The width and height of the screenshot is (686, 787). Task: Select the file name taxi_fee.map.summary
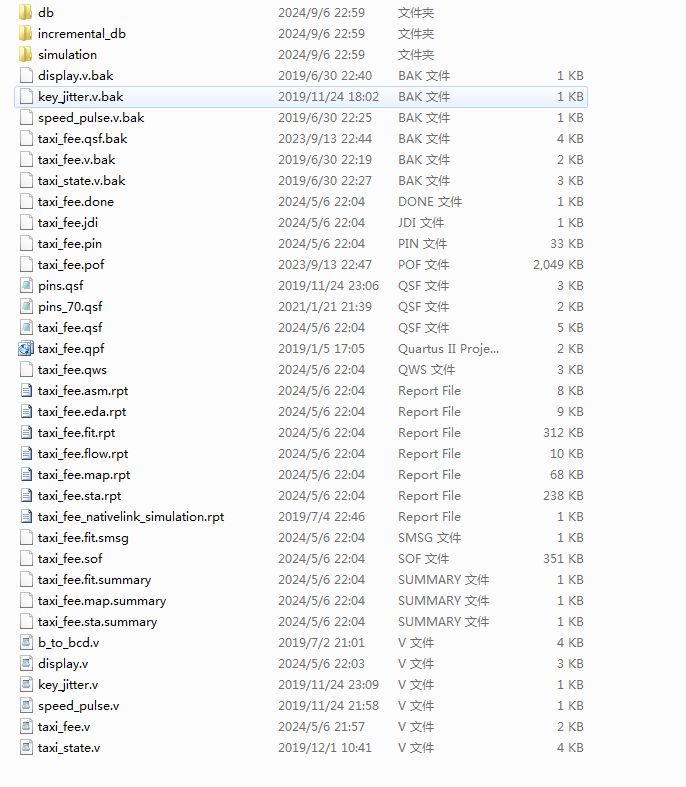[102, 601]
